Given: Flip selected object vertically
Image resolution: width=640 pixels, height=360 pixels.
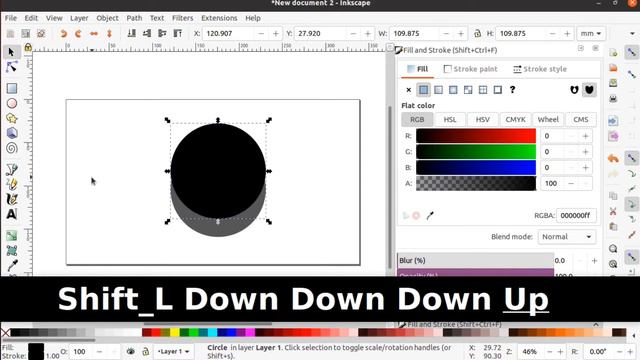Looking at the screenshot, I should click(x=109, y=33).
